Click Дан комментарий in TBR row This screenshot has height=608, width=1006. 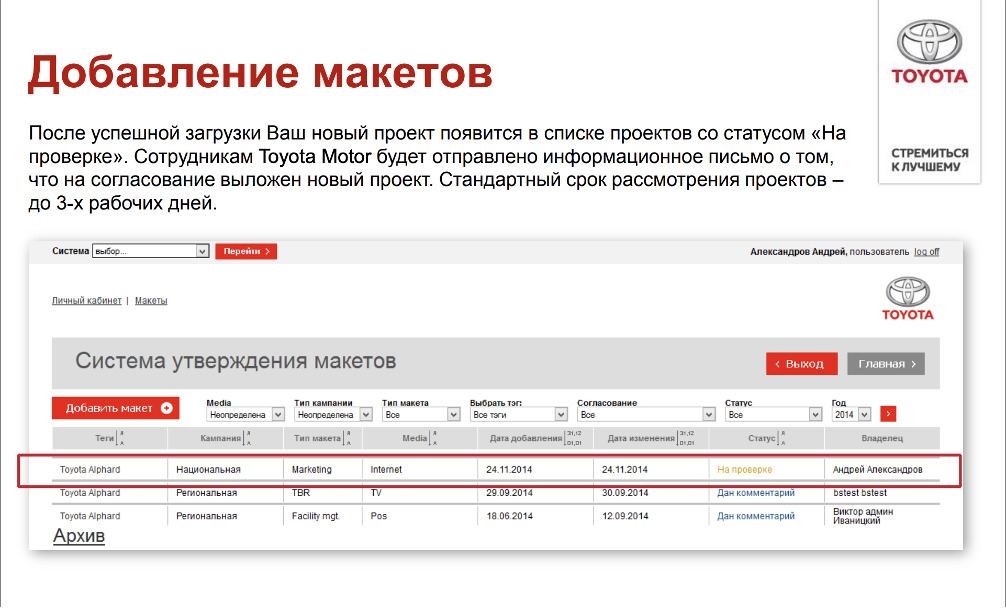(756, 493)
